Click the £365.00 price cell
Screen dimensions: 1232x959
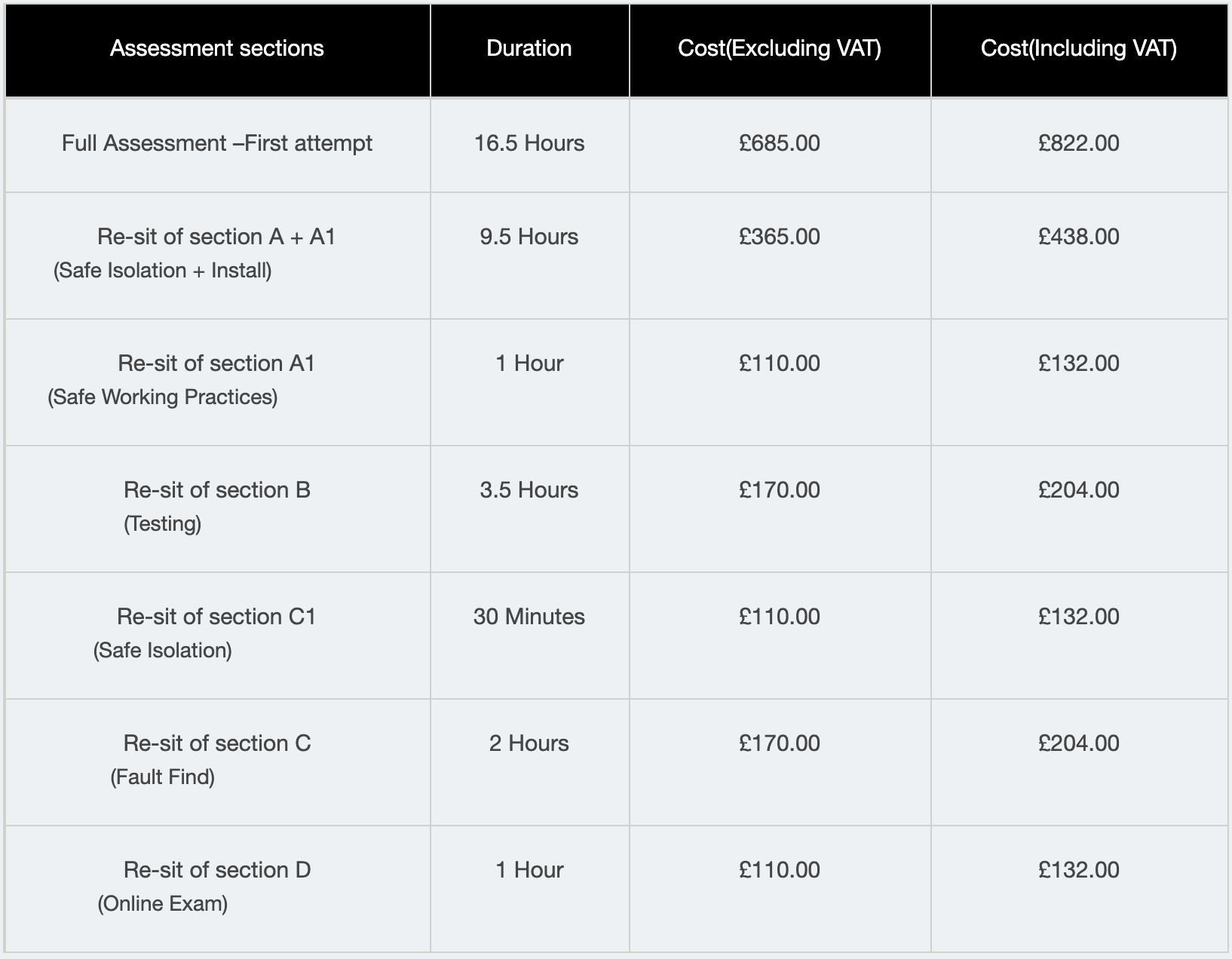click(780, 237)
